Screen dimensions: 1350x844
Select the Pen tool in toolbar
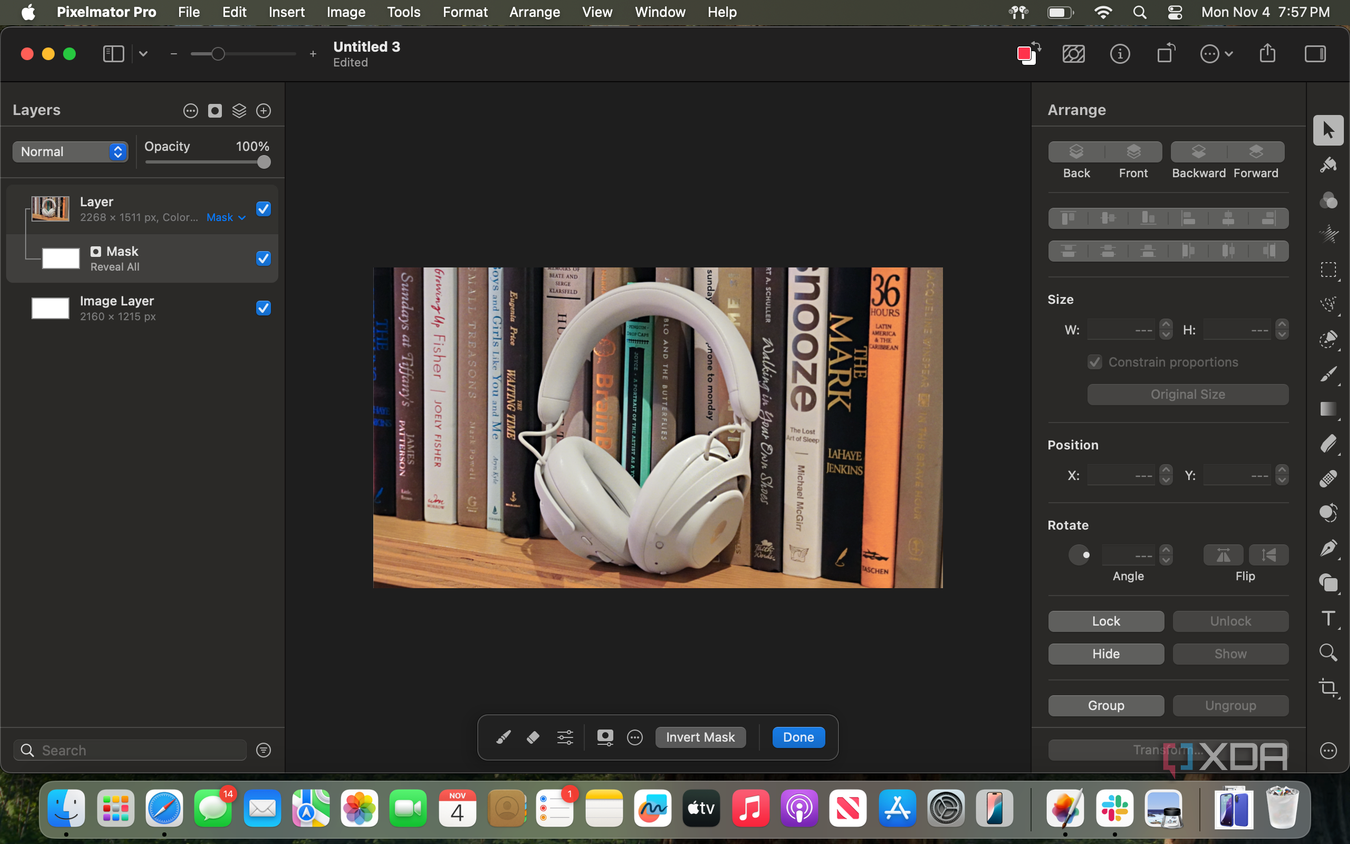[x=1328, y=548]
